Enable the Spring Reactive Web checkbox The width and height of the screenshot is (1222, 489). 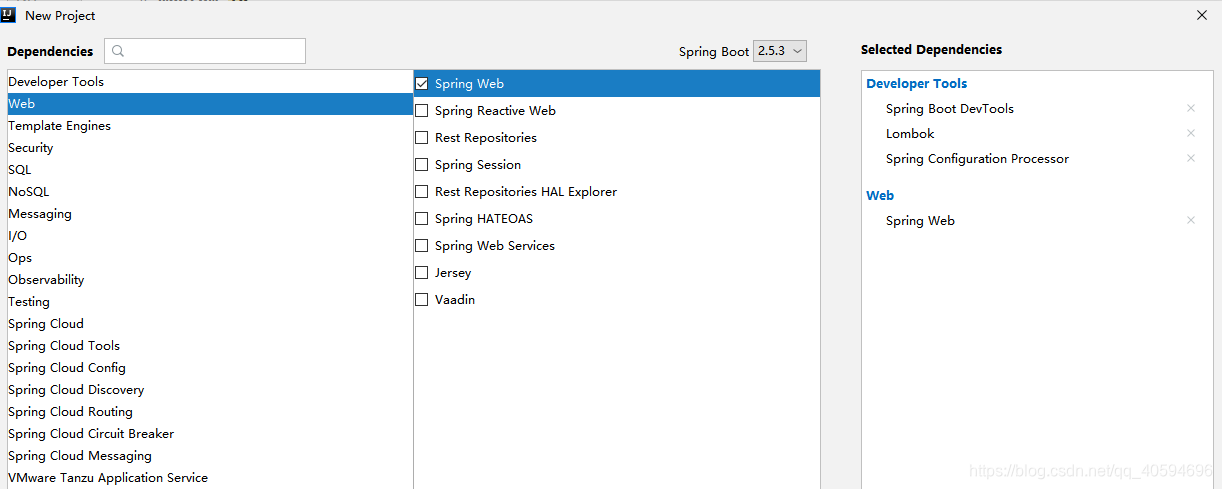click(422, 111)
